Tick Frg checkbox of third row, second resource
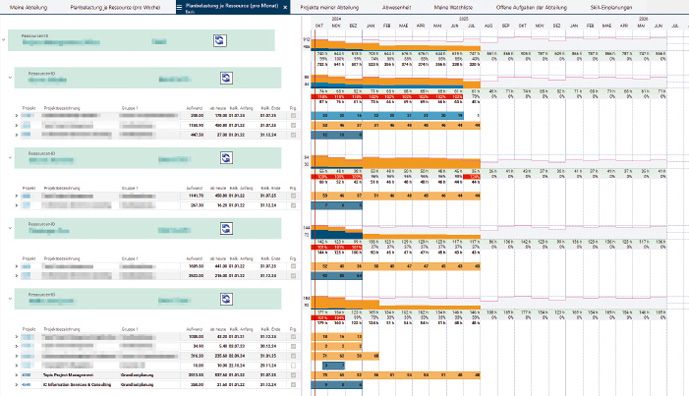The image size is (689, 396). click(293, 135)
